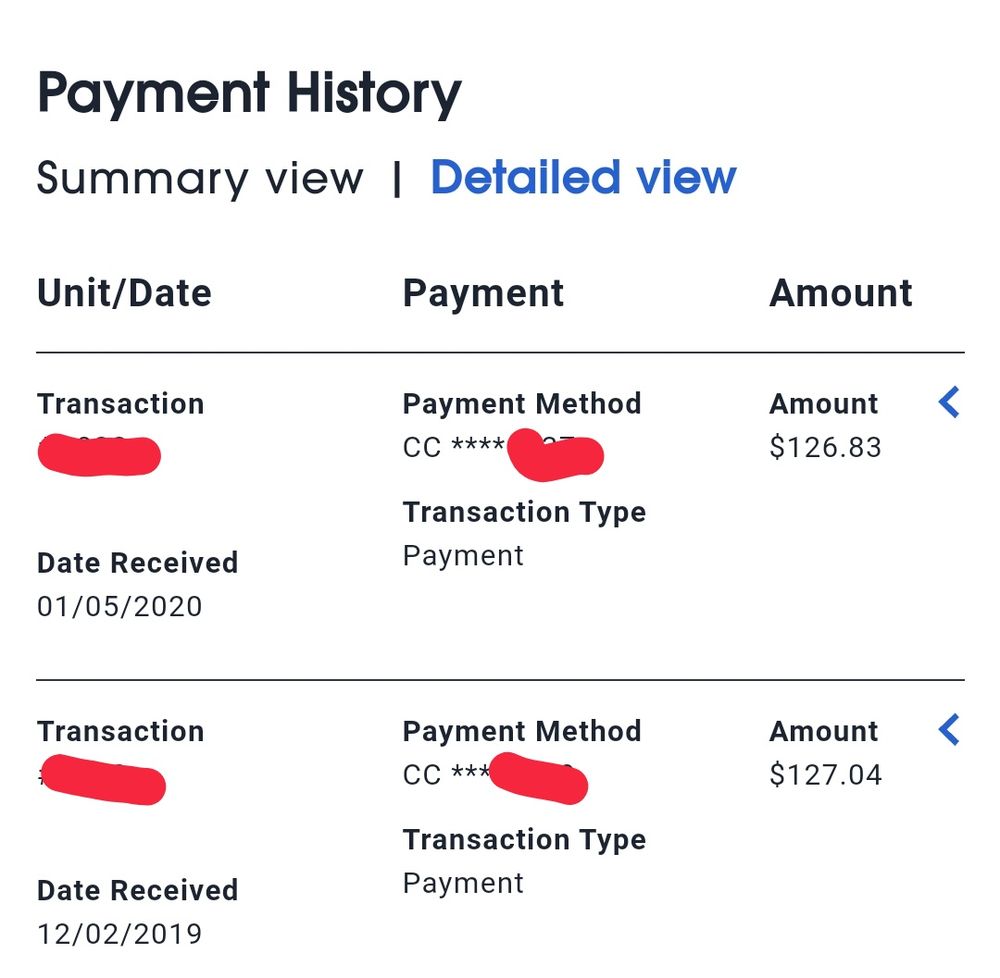
Task: Click the January payment's Transaction Type label
Action: pos(524,512)
